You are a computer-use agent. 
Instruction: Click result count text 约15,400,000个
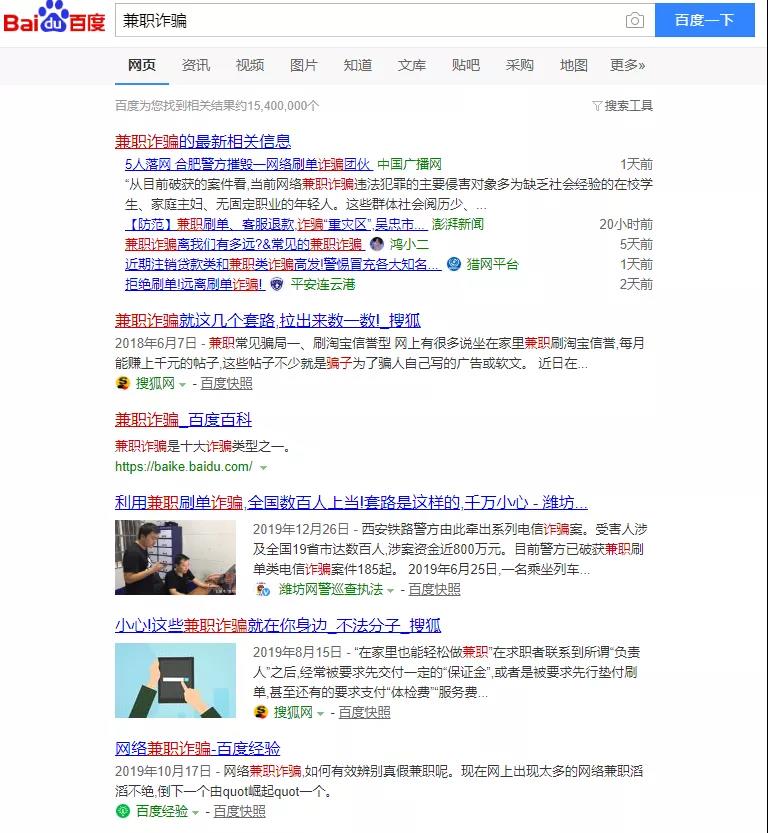[x=278, y=106]
